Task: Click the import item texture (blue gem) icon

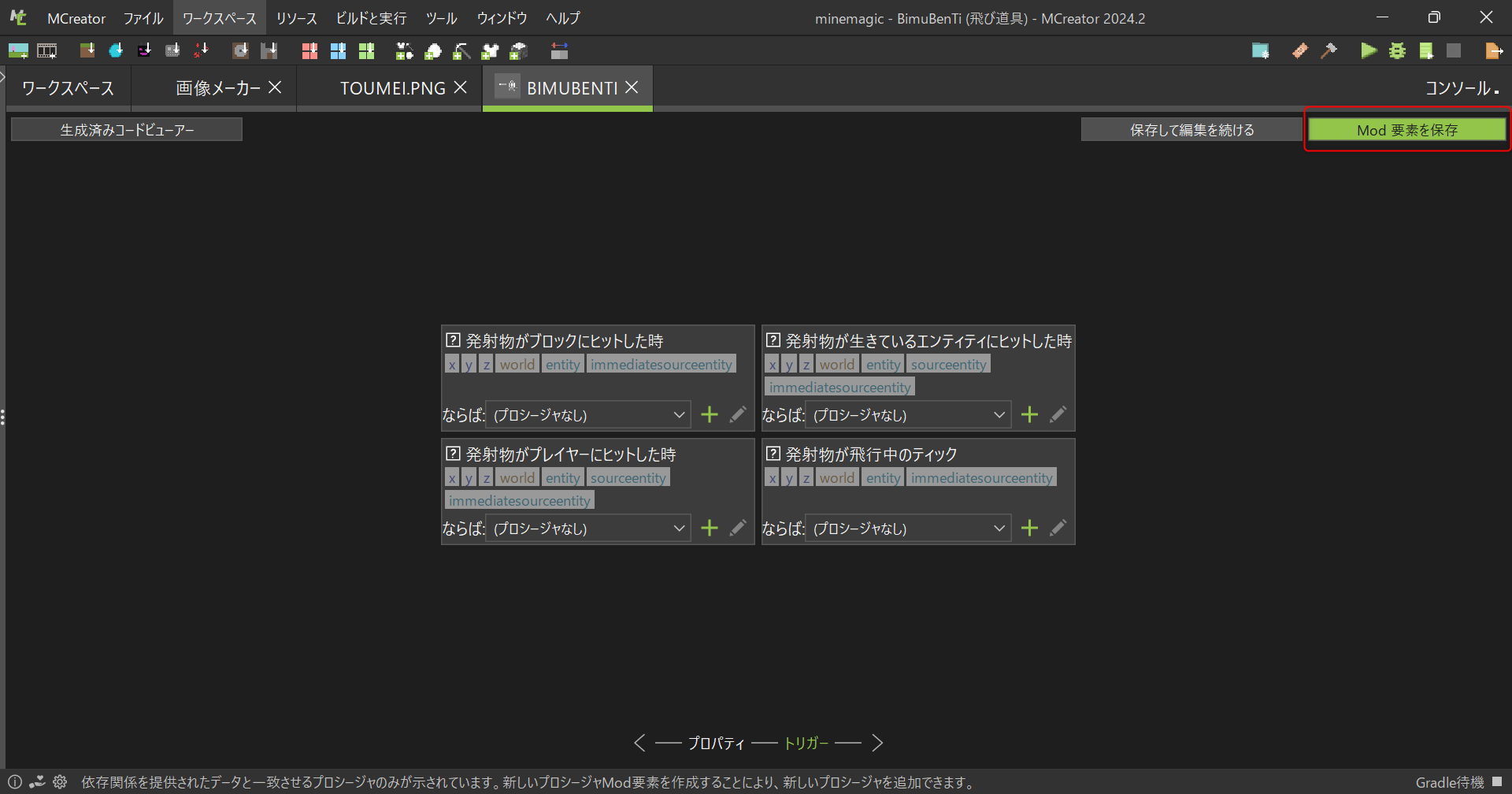Action: click(x=116, y=51)
